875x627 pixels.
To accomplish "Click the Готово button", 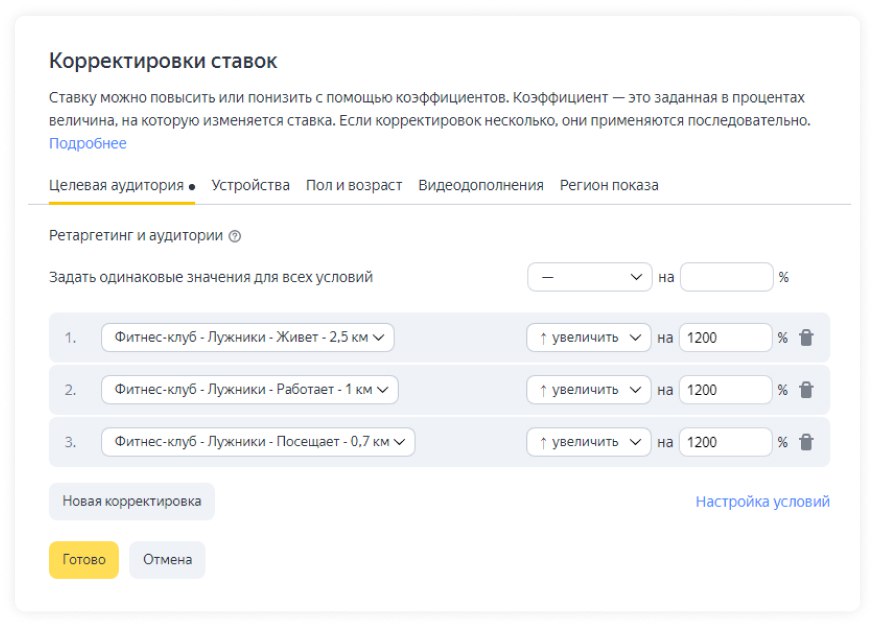I will click(x=84, y=560).
